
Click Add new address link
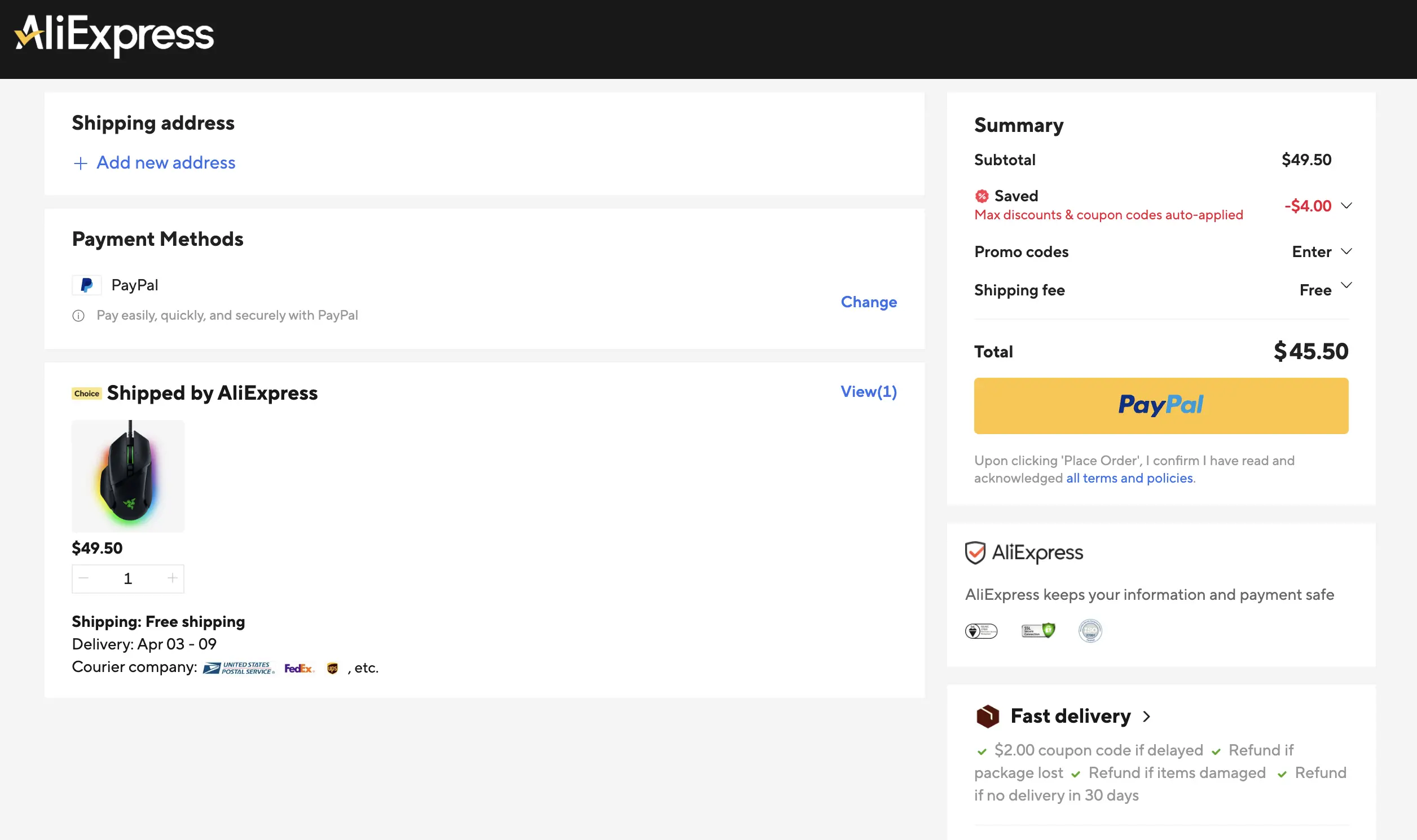tap(165, 163)
